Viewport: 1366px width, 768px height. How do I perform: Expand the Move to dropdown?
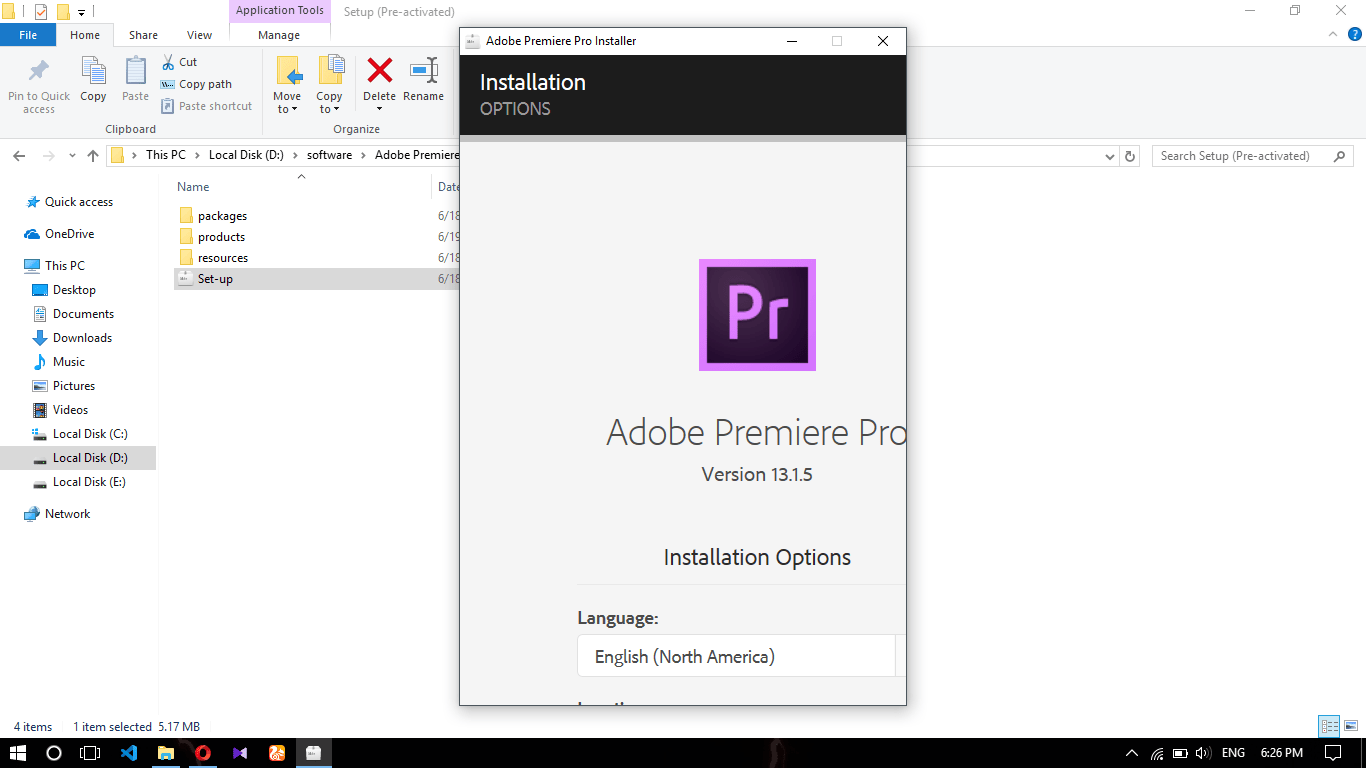287,82
